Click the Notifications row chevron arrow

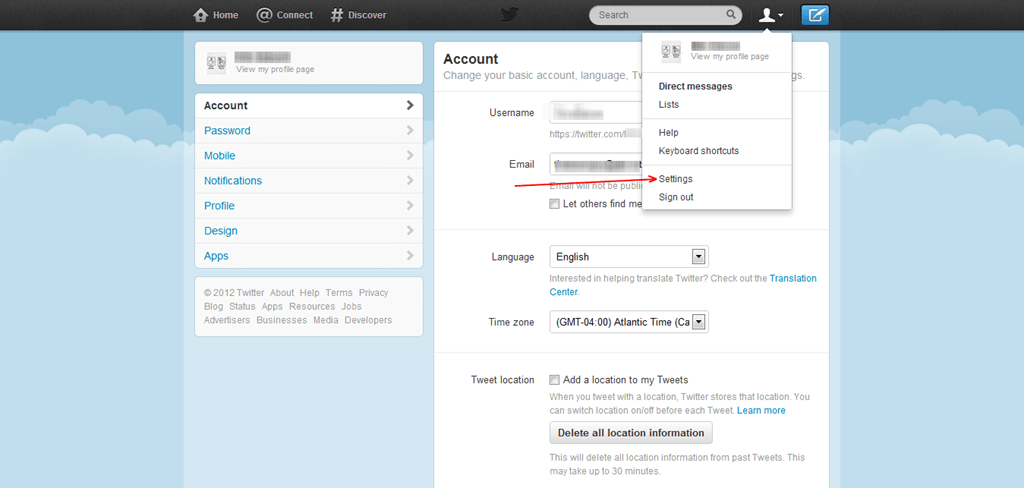(410, 180)
